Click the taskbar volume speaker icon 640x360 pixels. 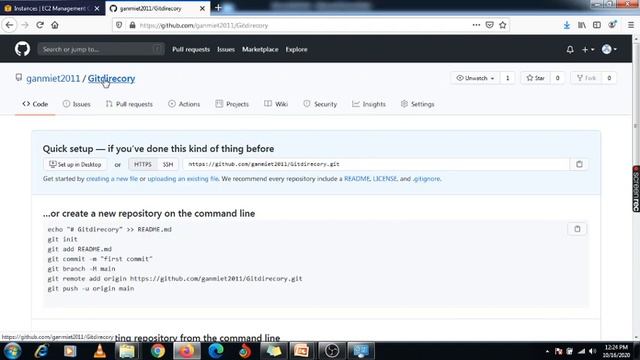tap(593, 351)
